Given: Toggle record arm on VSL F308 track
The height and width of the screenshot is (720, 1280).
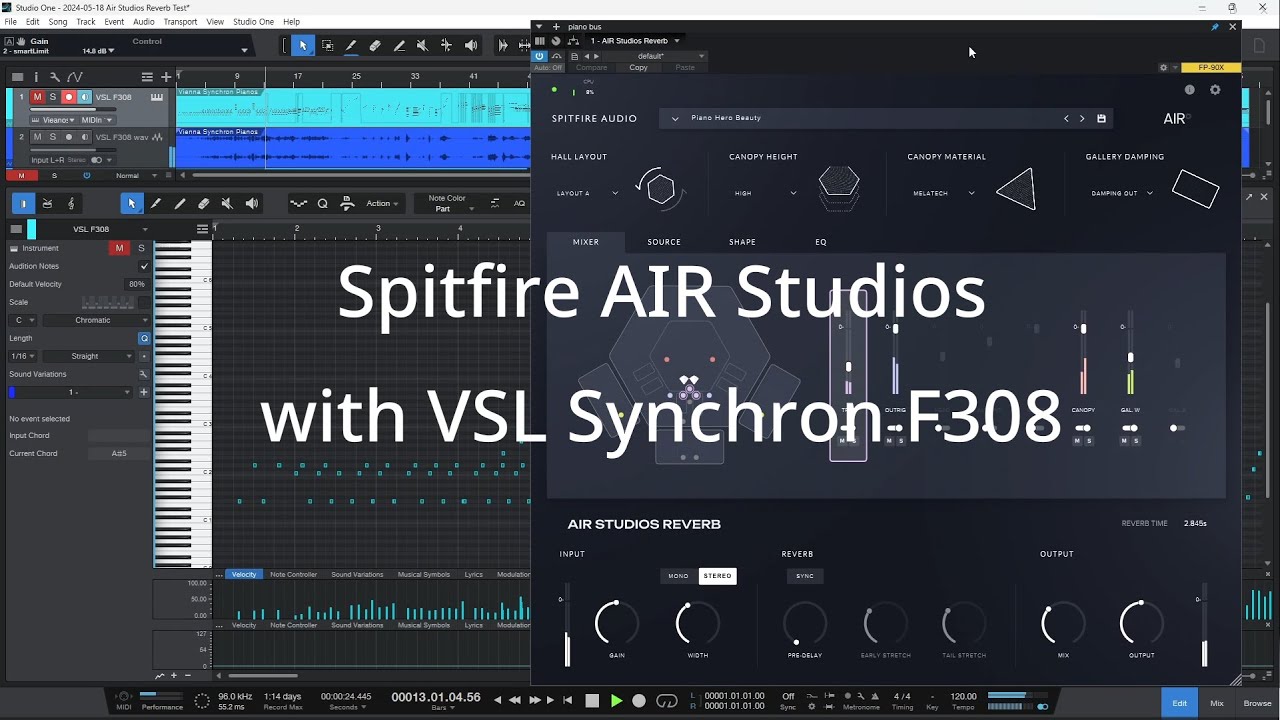Looking at the screenshot, I should point(69,97).
